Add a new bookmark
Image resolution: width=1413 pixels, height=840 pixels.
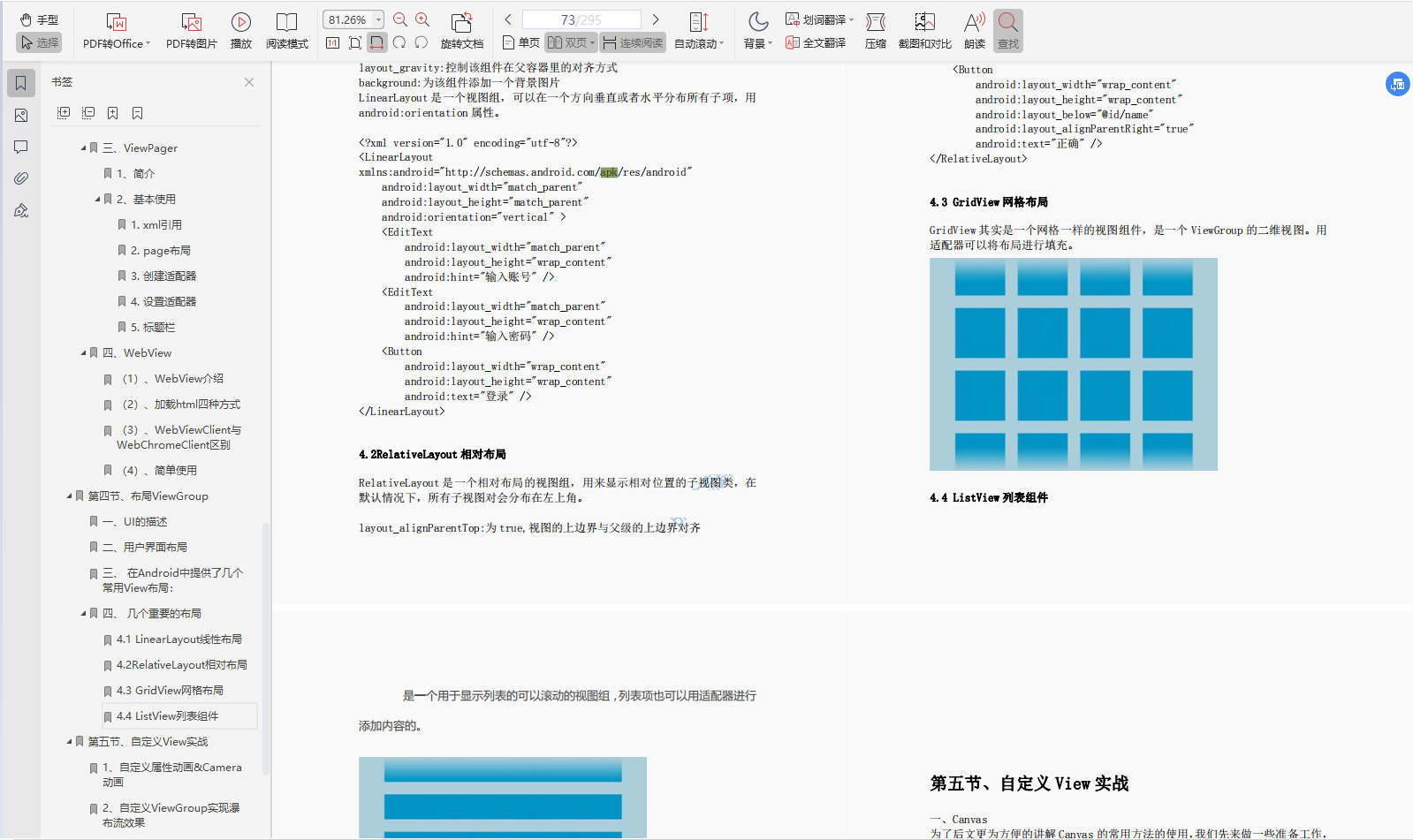(x=113, y=113)
